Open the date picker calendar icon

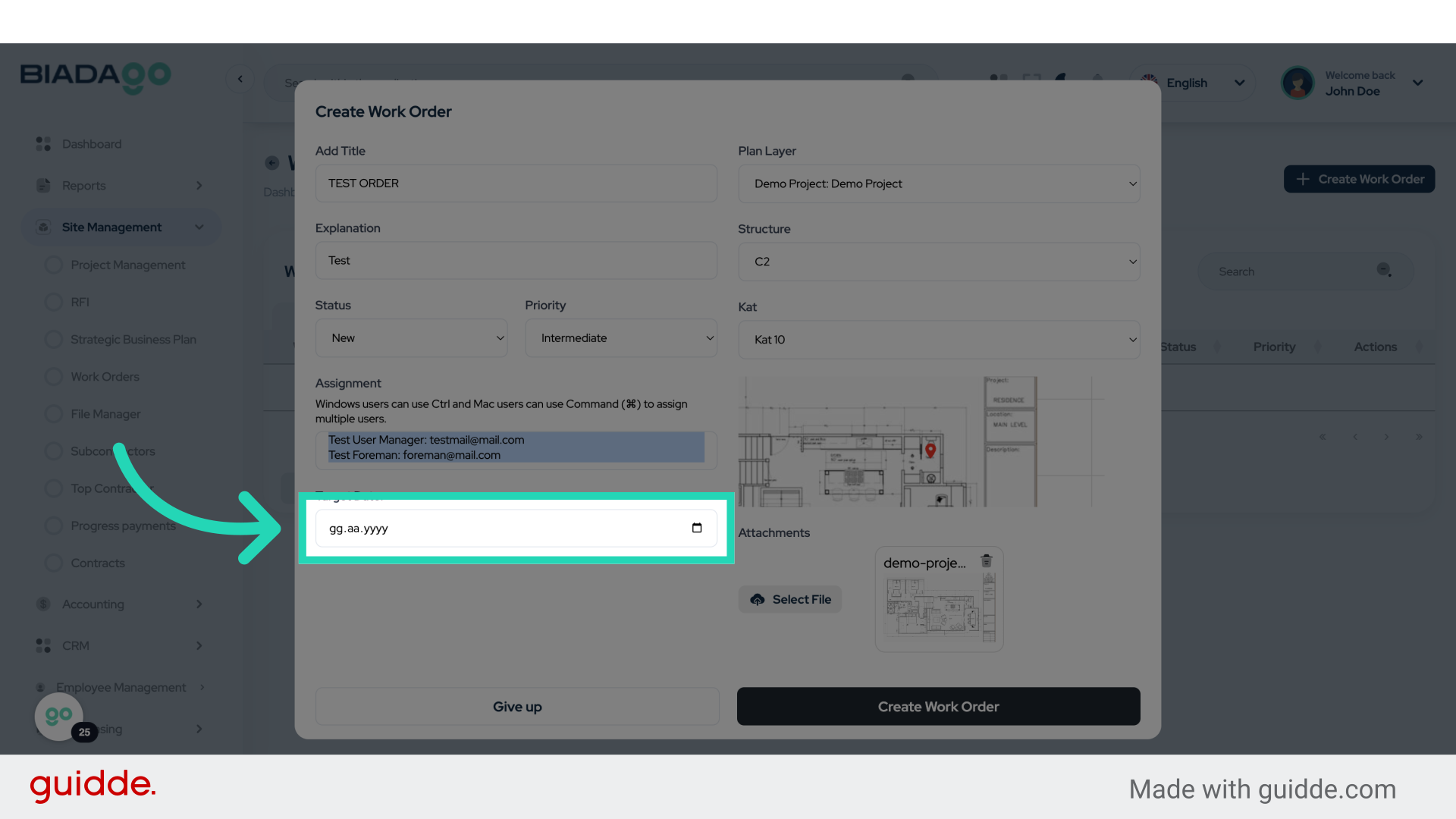[696, 529]
